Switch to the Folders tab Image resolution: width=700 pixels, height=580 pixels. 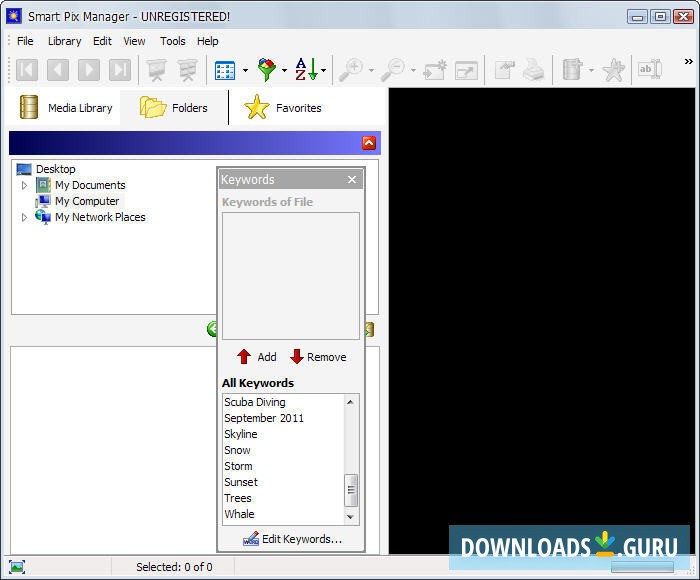coord(174,108)
